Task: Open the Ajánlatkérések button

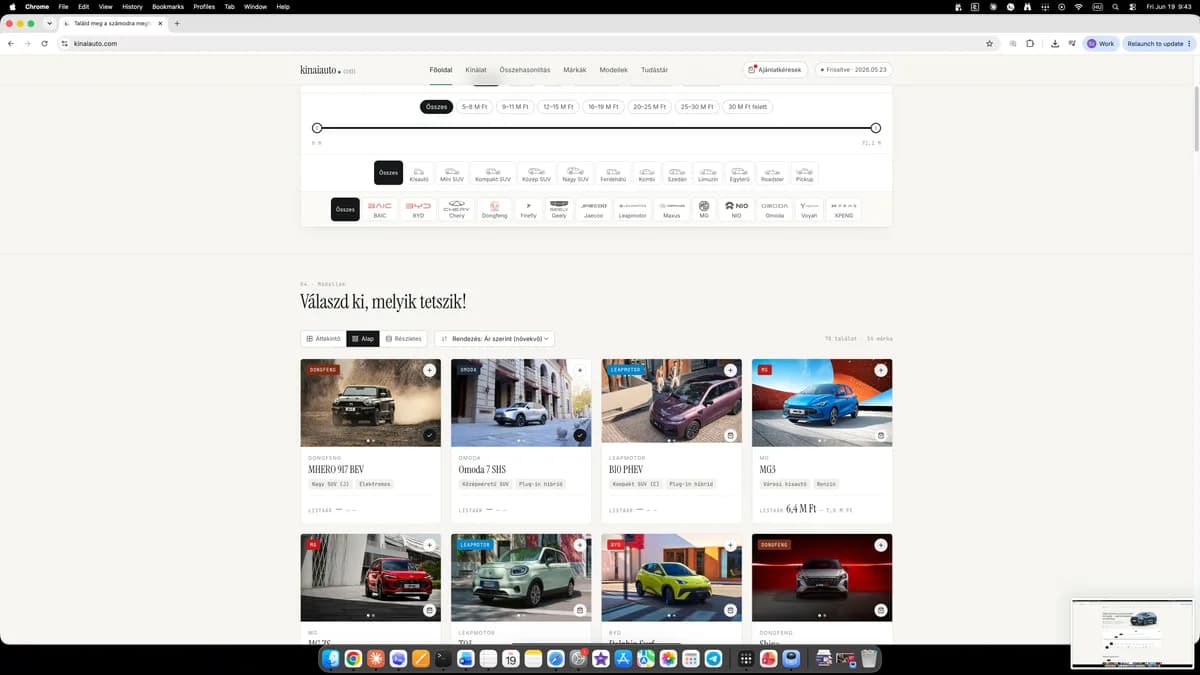Action: (775, 70)
